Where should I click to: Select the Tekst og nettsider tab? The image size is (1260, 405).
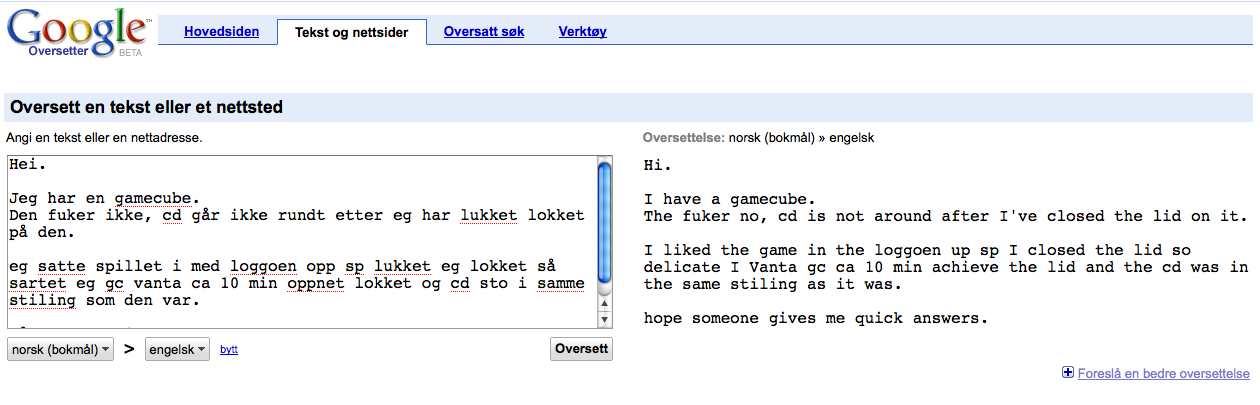point(351,32)
